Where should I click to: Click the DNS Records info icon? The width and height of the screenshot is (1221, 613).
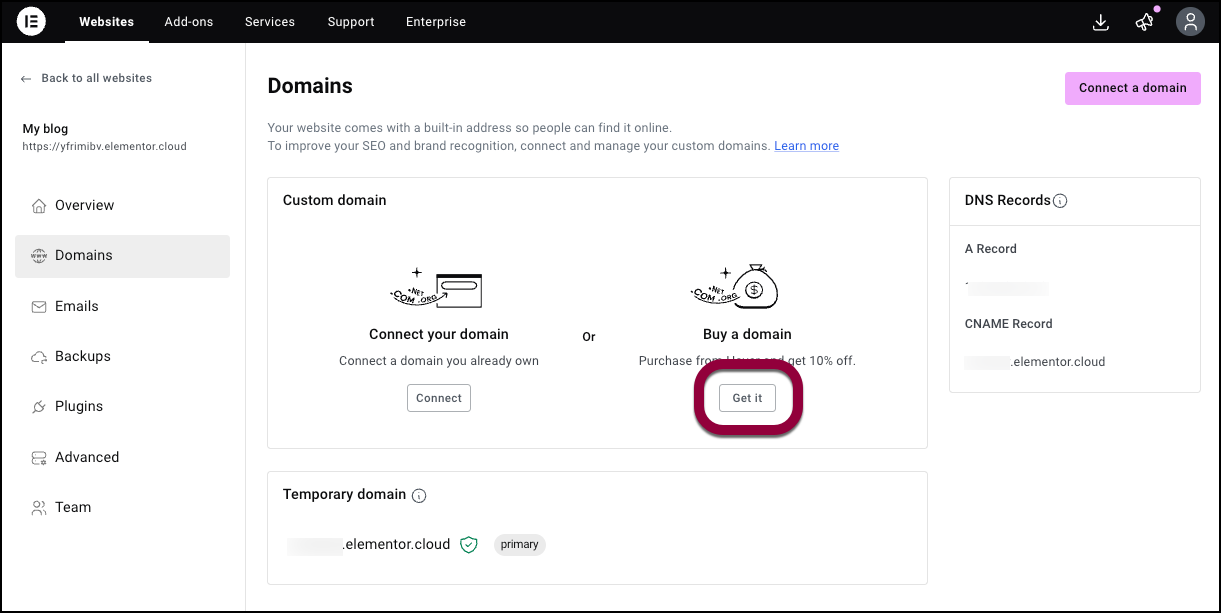(x=1061, y=201)
